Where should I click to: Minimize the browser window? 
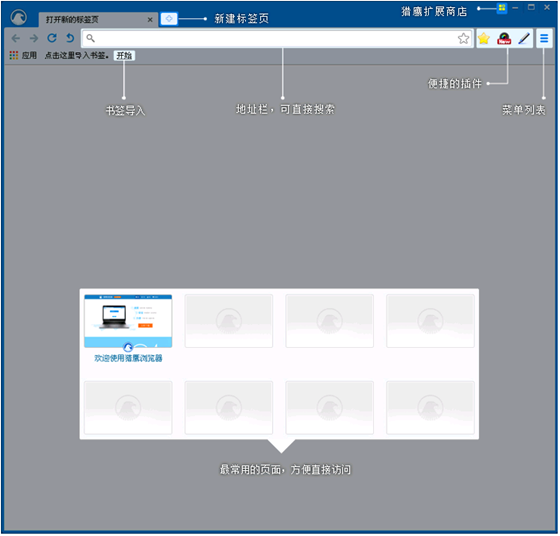click(515, 8)
